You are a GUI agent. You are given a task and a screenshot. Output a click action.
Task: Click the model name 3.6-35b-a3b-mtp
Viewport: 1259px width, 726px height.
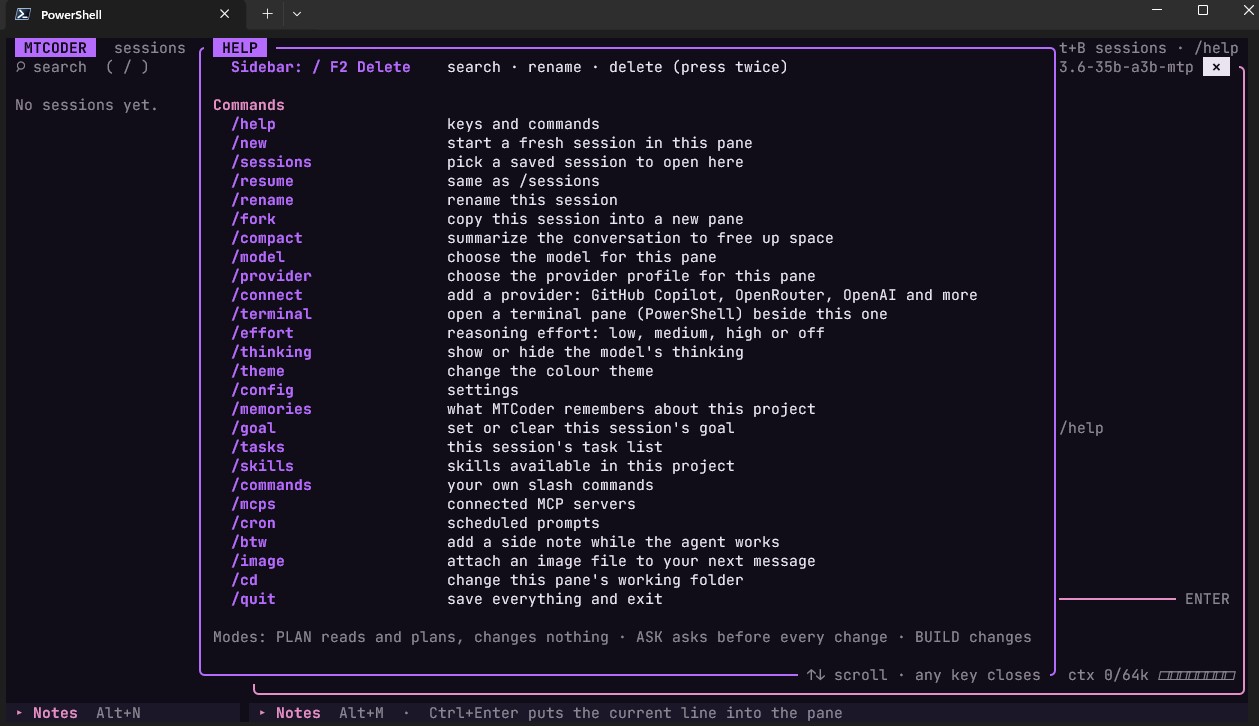point(1126,67)
